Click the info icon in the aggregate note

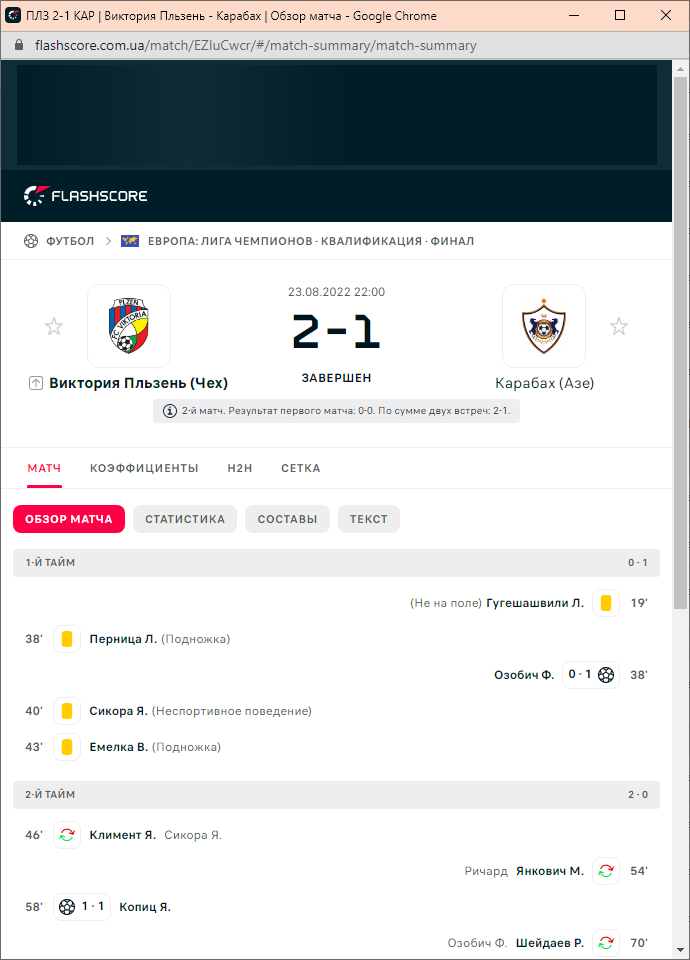point(170,411)
